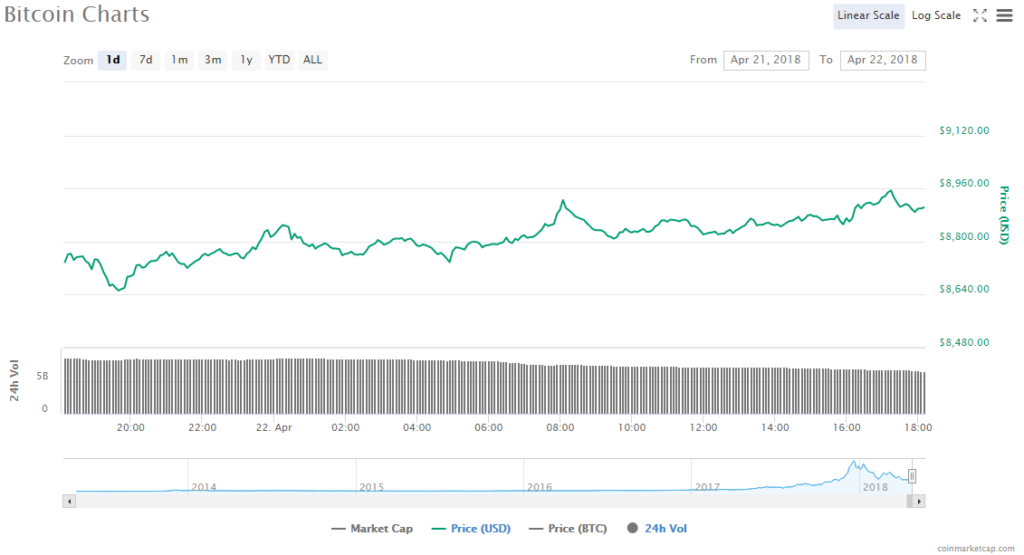Toggle 24h Vol series in legend
This screenshot has height=555, width=1024.
(x=657, y=528)
